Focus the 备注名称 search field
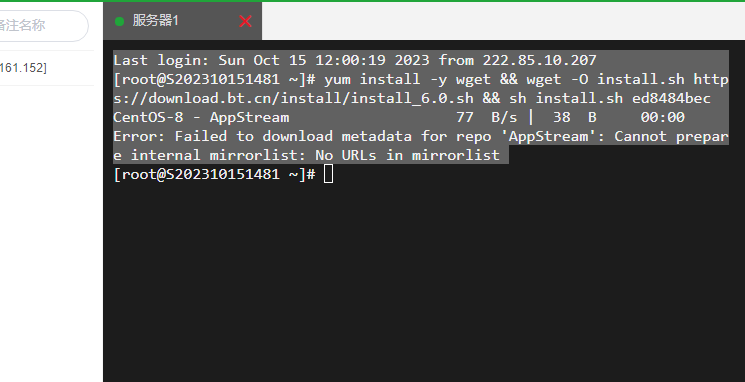Image resolution: width=745 pixels, height=382 pixels. point(43,25)
